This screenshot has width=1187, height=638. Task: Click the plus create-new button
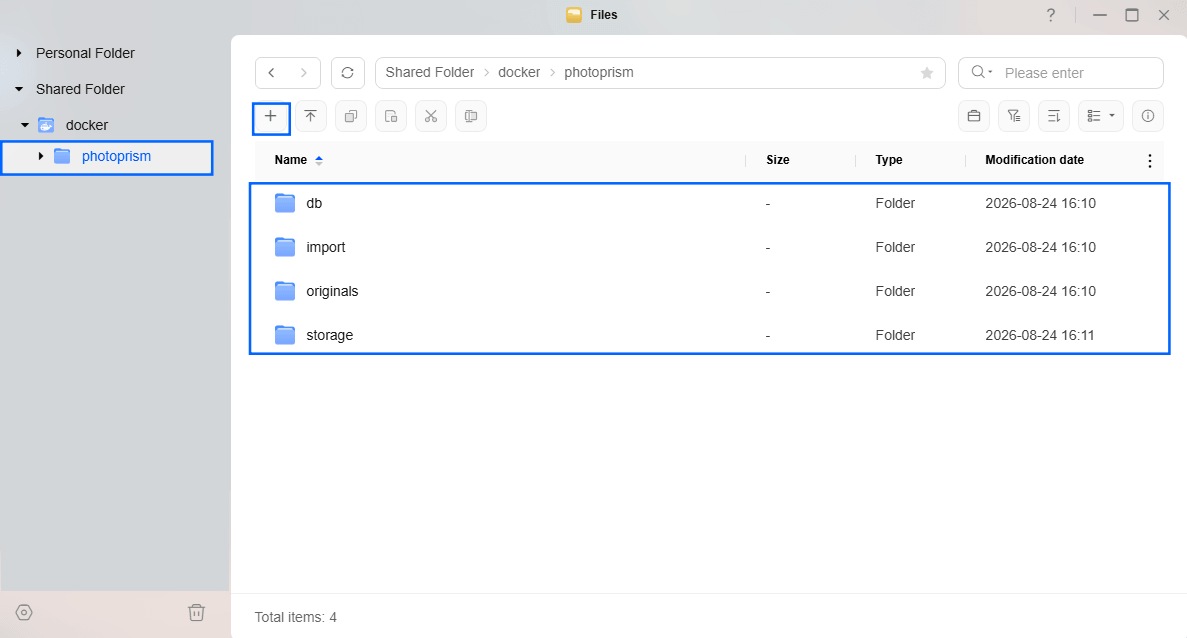(270, 117)
